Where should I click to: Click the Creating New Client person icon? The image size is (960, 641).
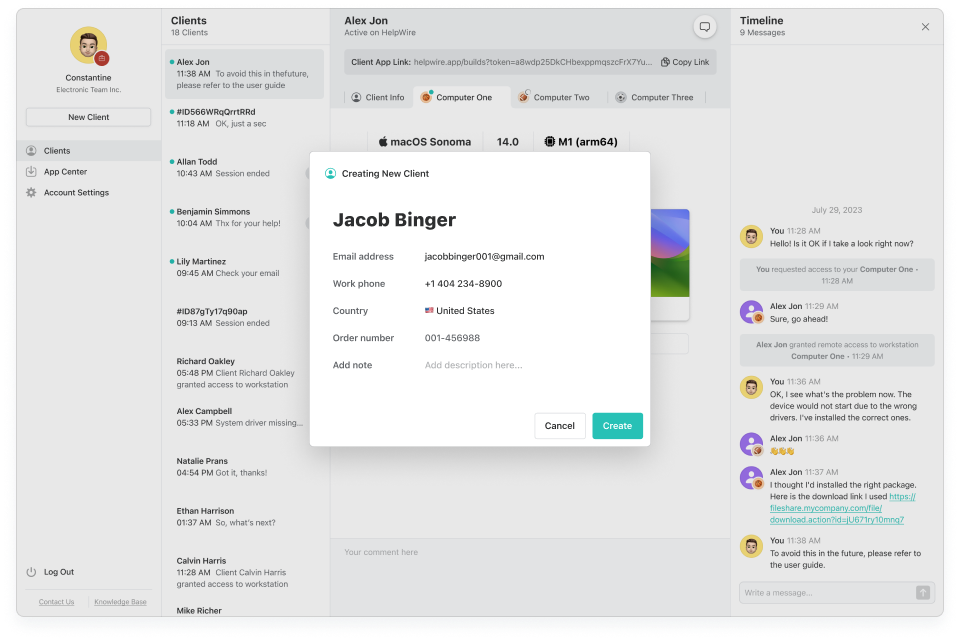(330, 173)
